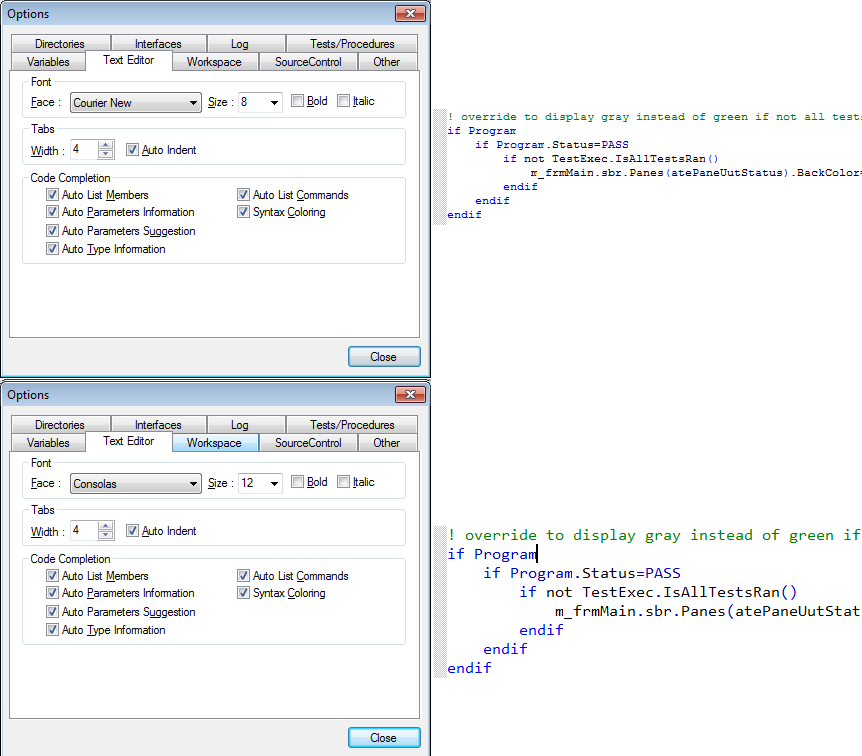The width and height of the screenshot is (862, 756).
Task: Uncheck Auto Indent in the top dialog
Action: [133, 150]
